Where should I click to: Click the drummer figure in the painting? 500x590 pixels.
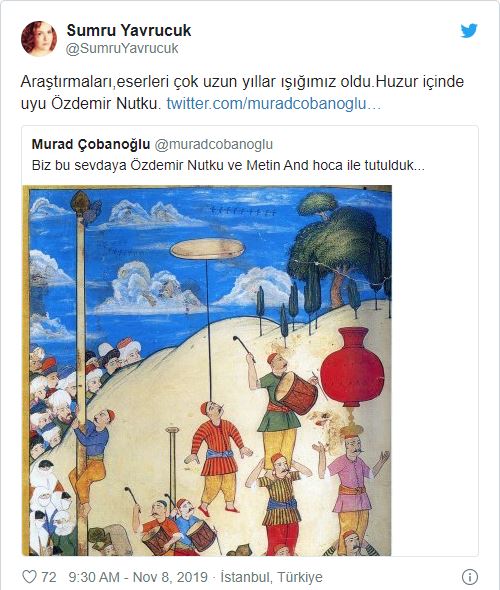pyautogui.click(x=280, y=403)
